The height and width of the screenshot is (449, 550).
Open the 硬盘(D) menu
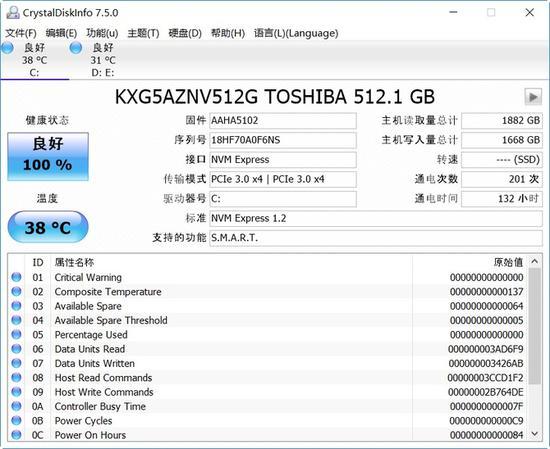click(185, 33)
